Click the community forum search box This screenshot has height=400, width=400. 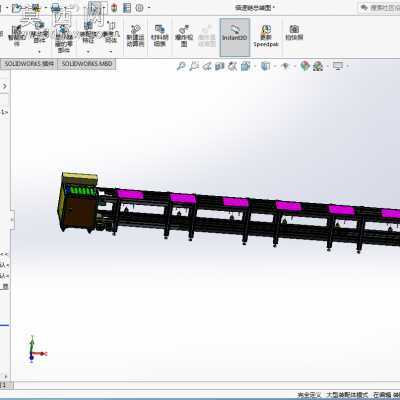(x=379, y=8)
